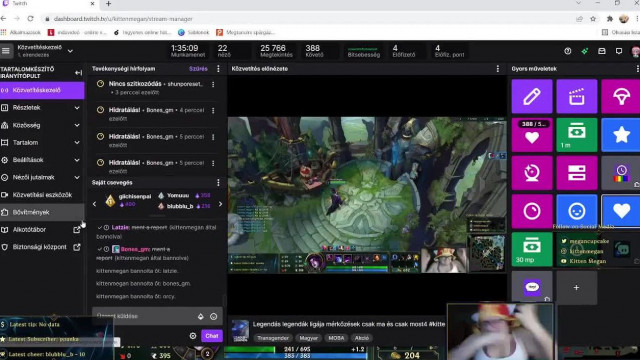Open the Tevékenységi hírfolyam panel options menu
This screenshot has height=360, width=640.
pos(218,69)
